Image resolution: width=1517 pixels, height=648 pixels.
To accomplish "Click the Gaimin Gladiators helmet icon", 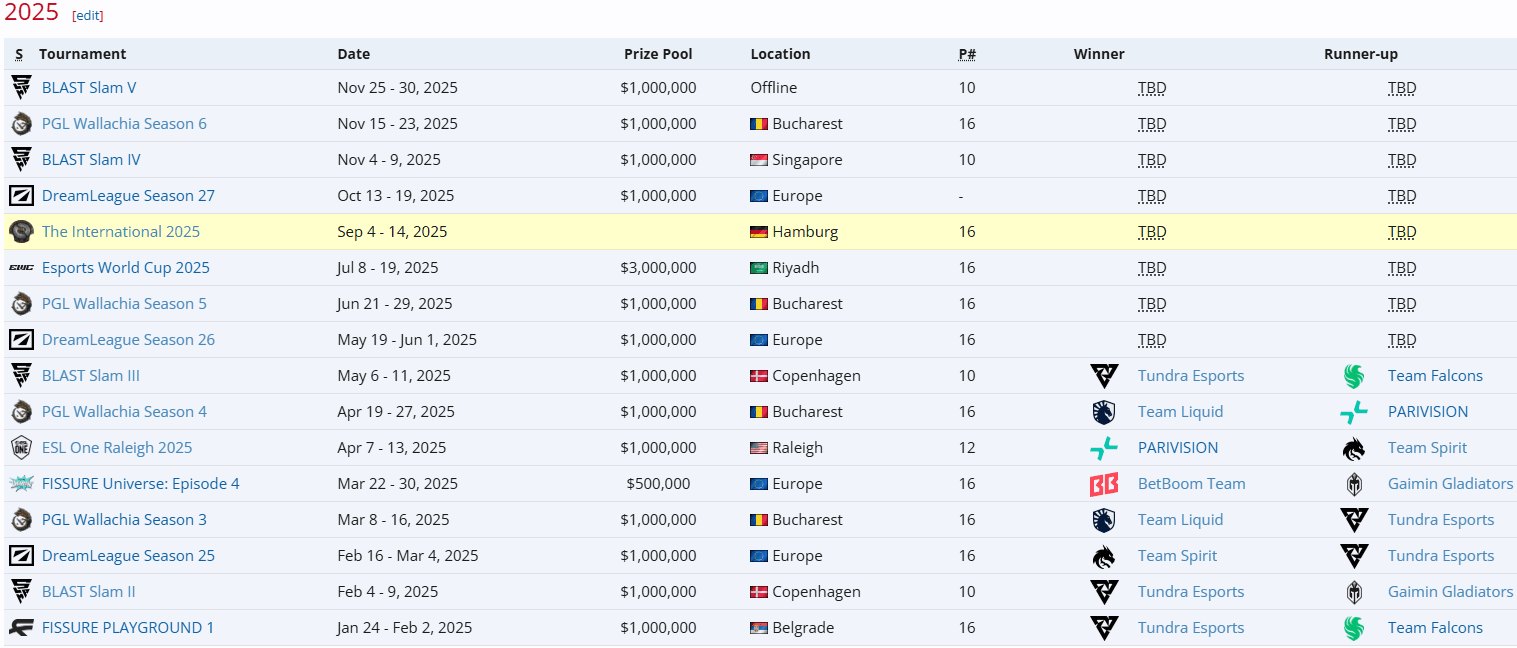I will point(1355,483).
